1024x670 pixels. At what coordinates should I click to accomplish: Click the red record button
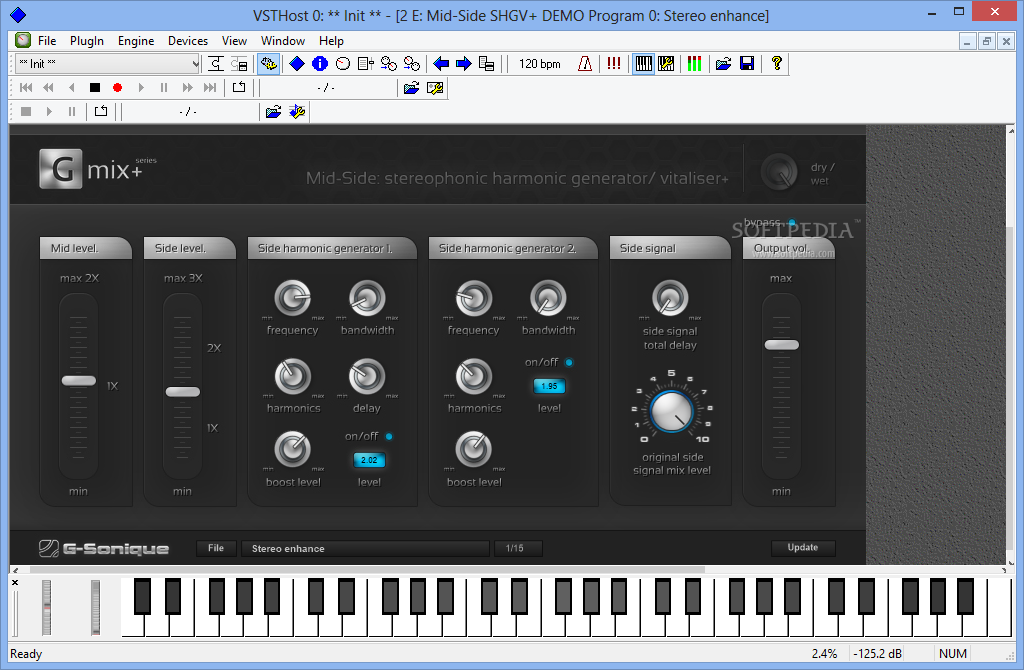click(x=118, y=88)
